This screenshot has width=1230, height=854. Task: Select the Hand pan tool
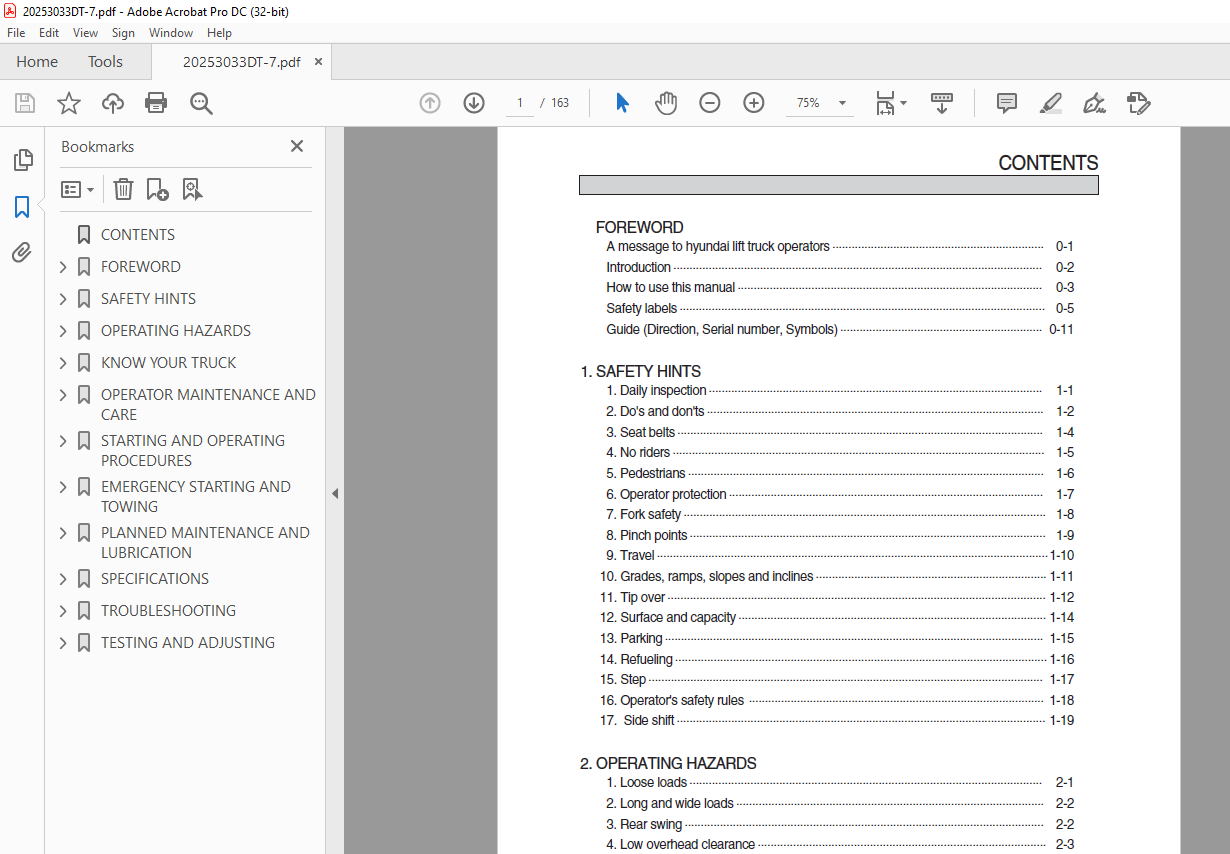click(666, 103)
